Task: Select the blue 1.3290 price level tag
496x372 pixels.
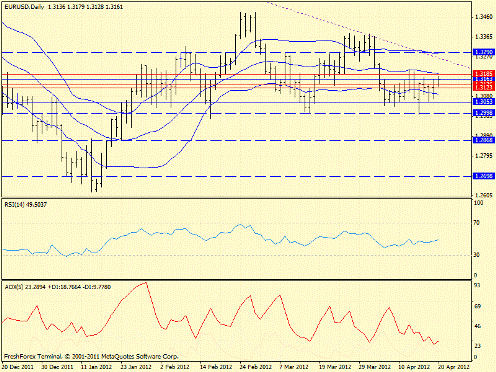Action: point(484,52)
